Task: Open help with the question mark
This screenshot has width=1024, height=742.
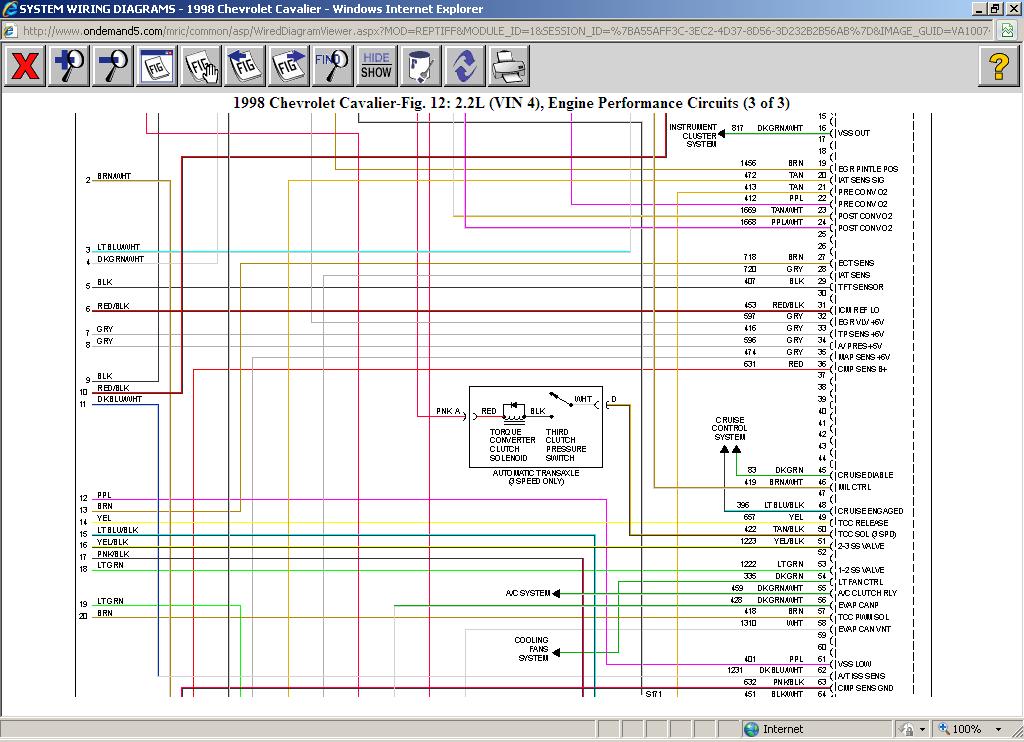Action: [998, 67]
